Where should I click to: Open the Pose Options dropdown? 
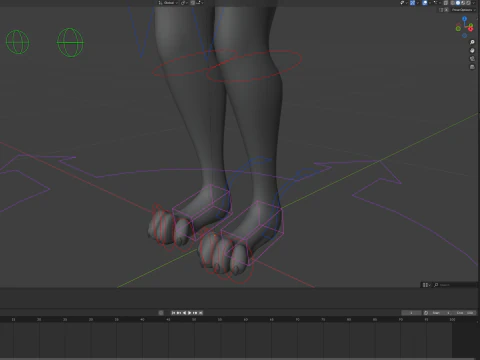pos(464,10)
